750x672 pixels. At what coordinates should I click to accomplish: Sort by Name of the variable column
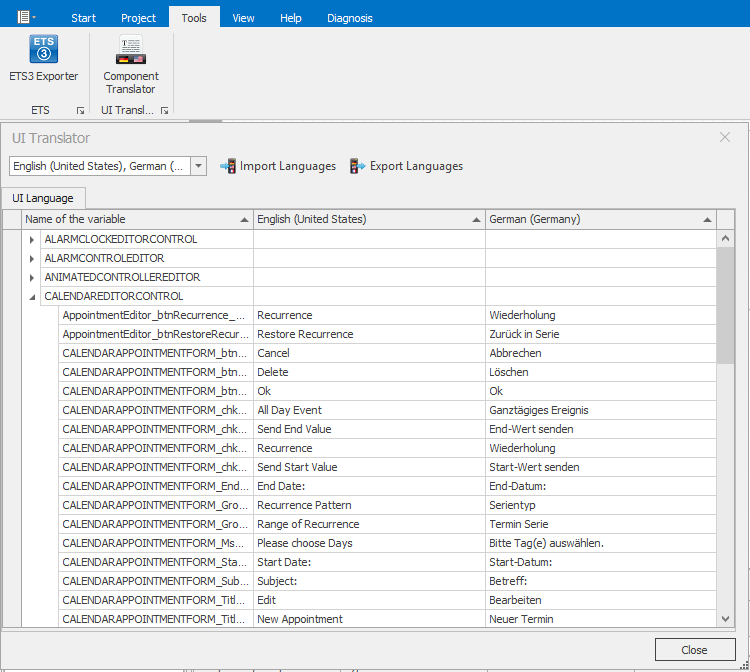138,219
